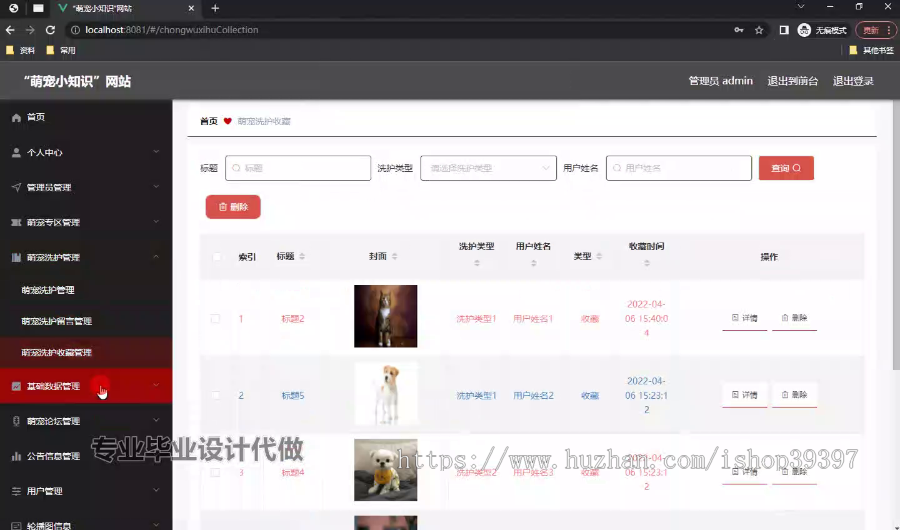Click the 个人中心 person icon
The width and height of the screenshot is (900, 530).
tap(16, 152)
